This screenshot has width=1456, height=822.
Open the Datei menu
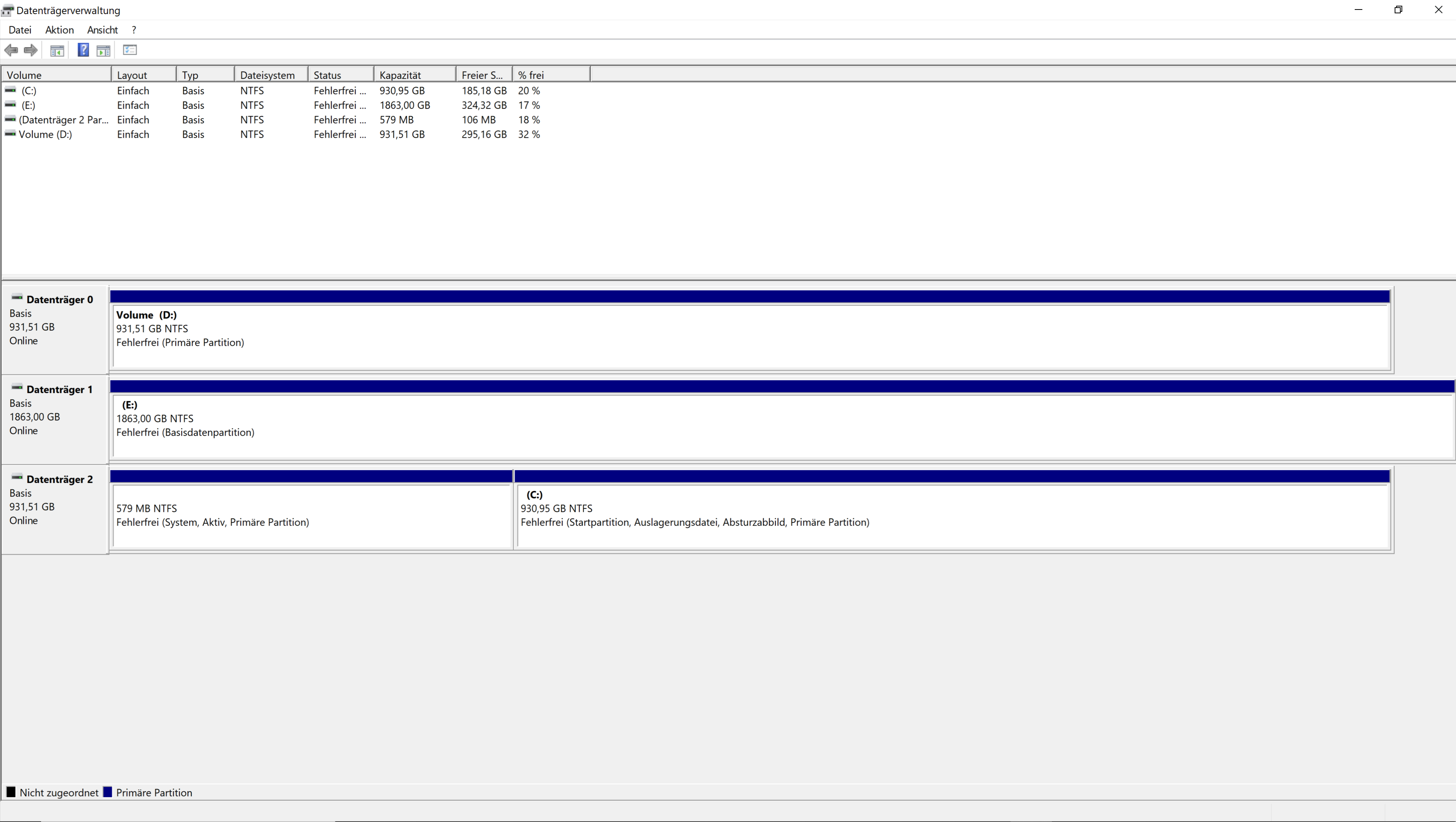[20, 30]
